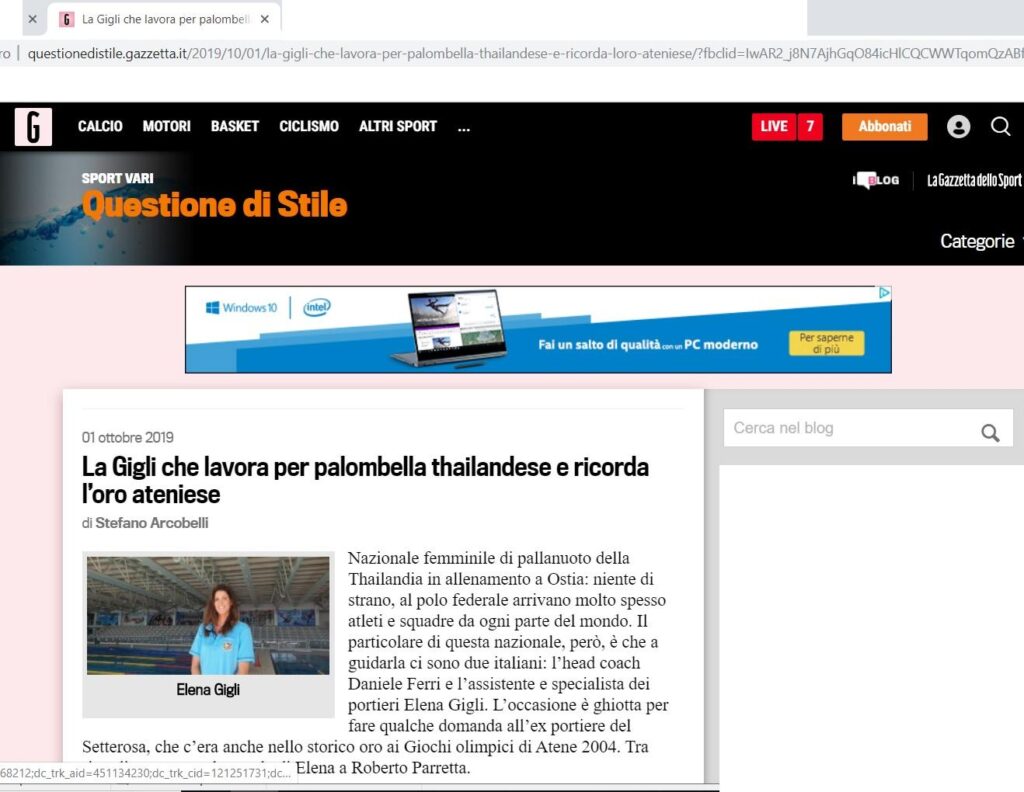Go to the ALTRI SPORT section
This screenshot has width=1024, height=792.
tap(397, 127)
